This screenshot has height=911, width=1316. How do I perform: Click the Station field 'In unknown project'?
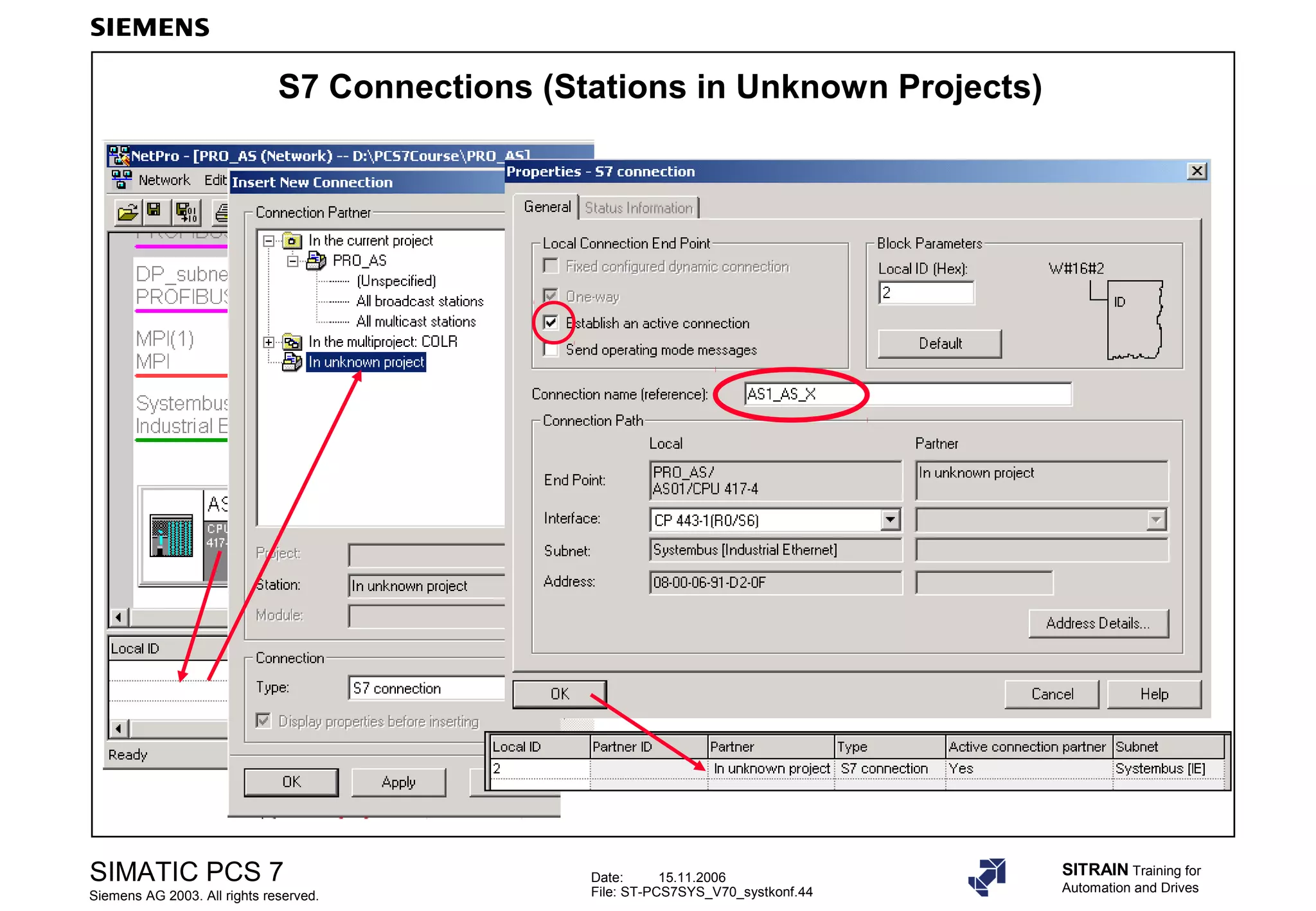[x=427, y=585]
